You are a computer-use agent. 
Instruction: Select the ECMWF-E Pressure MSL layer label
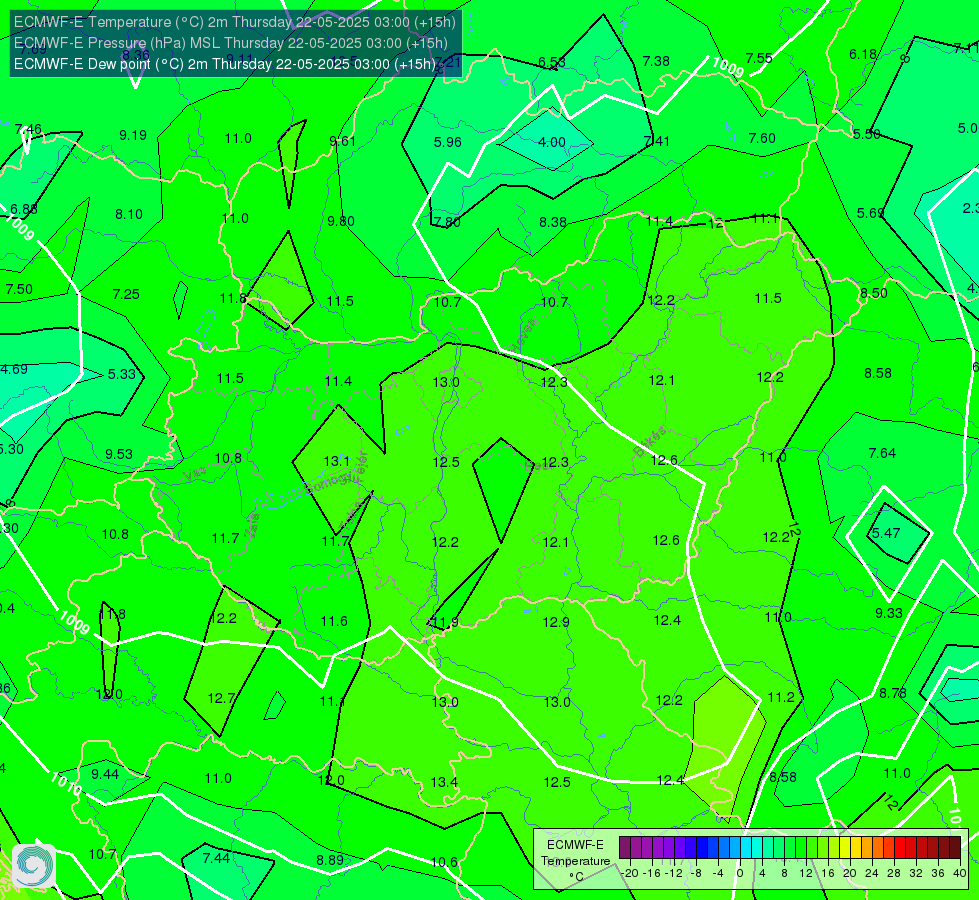231,43
